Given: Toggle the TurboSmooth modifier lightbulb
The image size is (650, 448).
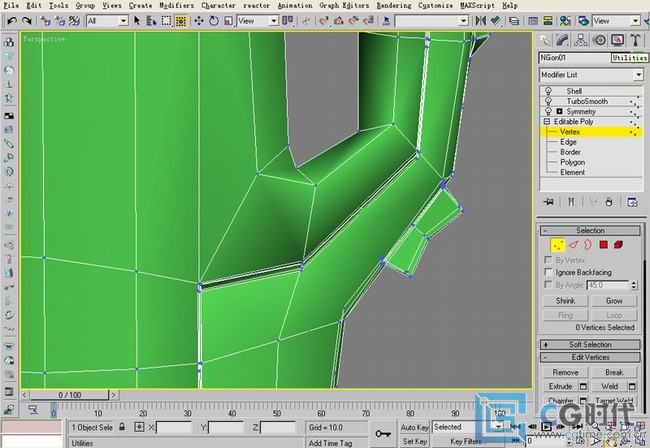Looking at the screenshot, I should [548, 101].
